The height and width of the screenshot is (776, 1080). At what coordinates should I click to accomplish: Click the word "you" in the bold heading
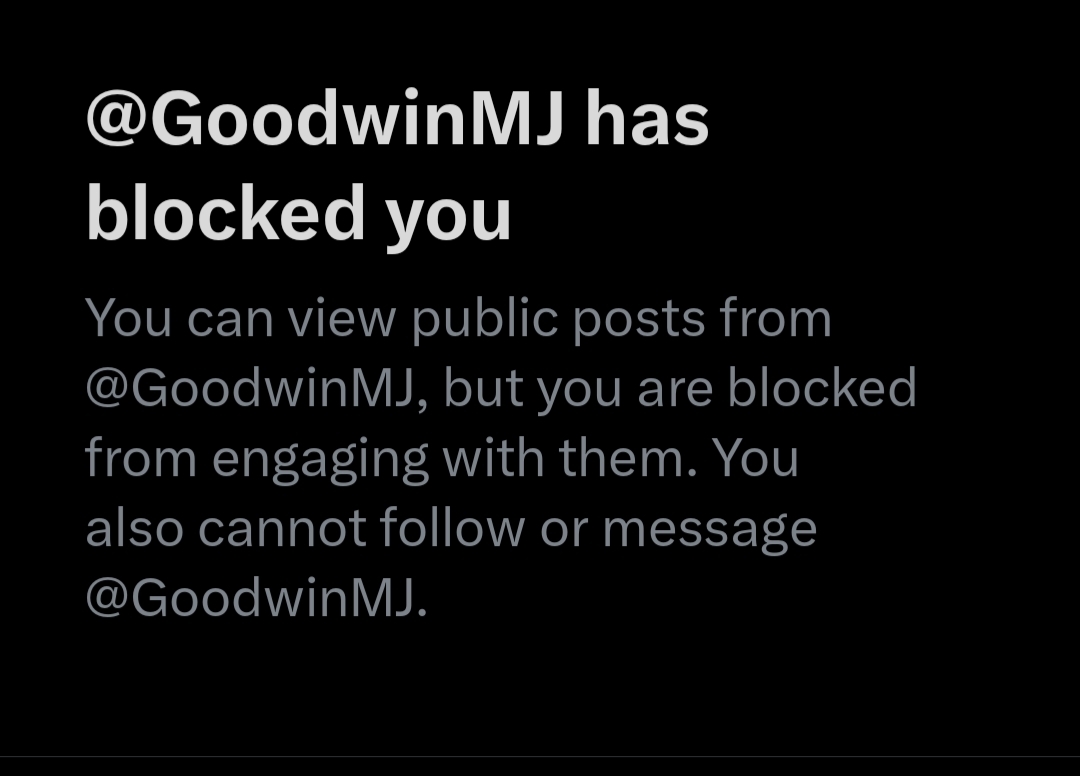coord(448,220)
